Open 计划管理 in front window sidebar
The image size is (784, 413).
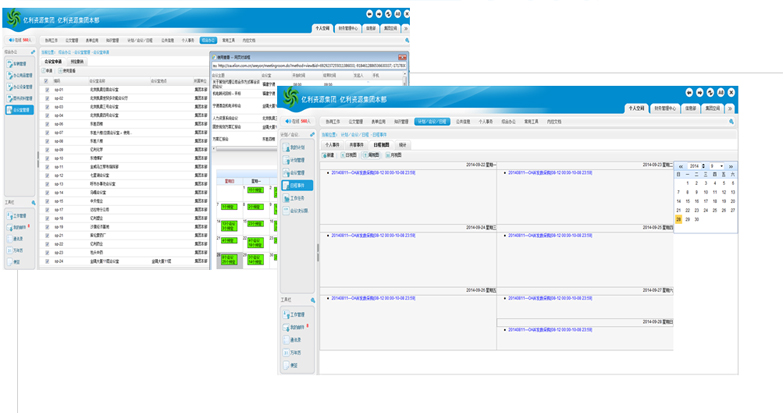click(x=297, y=160)
